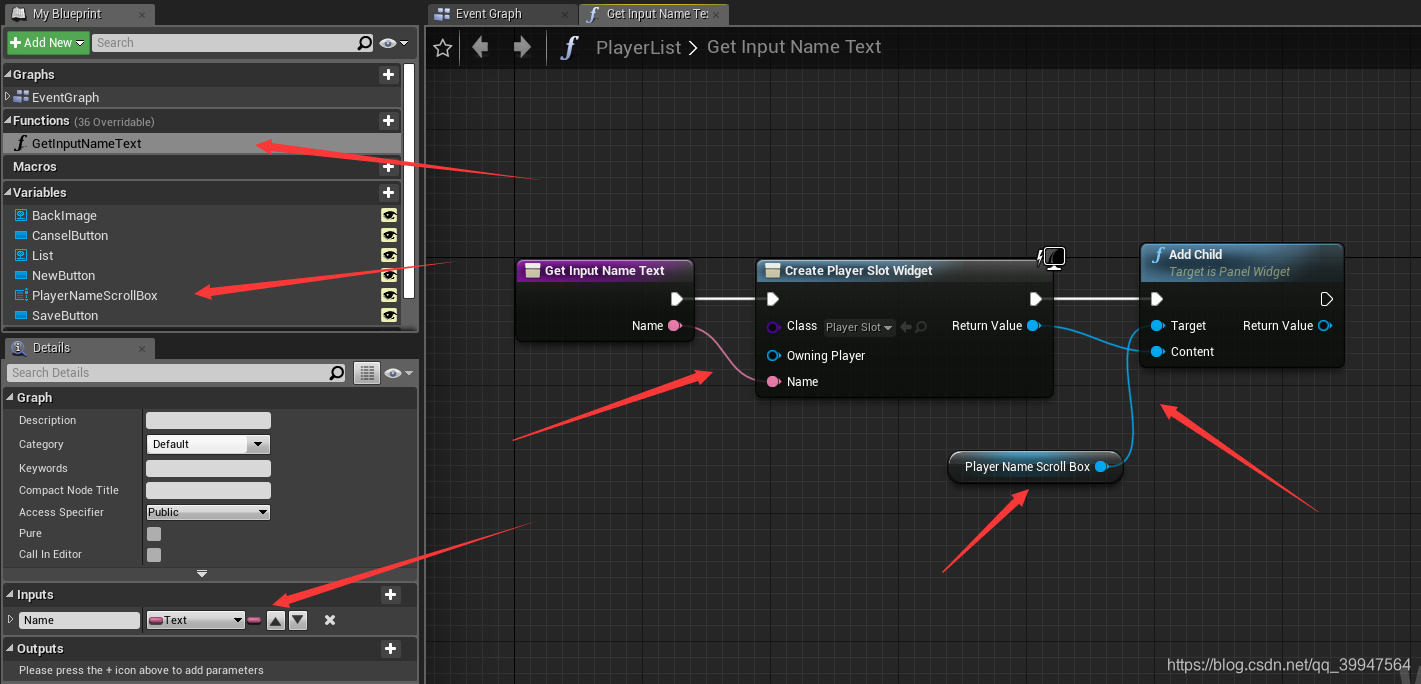The image size is (1421, 684).
Task: Add a new output parameter
Action: (x=391, y=649)
